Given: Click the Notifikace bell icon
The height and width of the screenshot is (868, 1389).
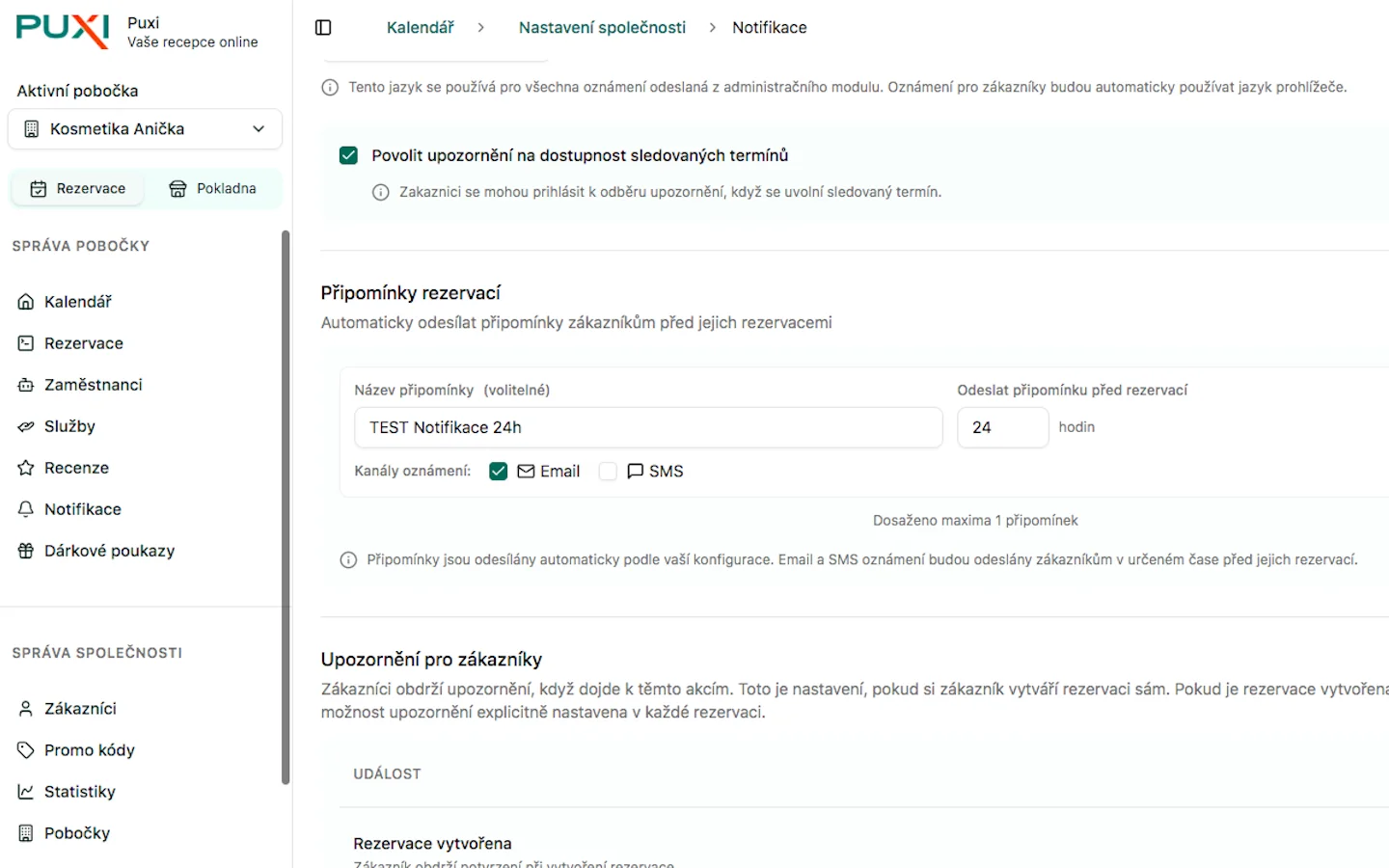Looking at the screenshot, I should pos(26,509).
